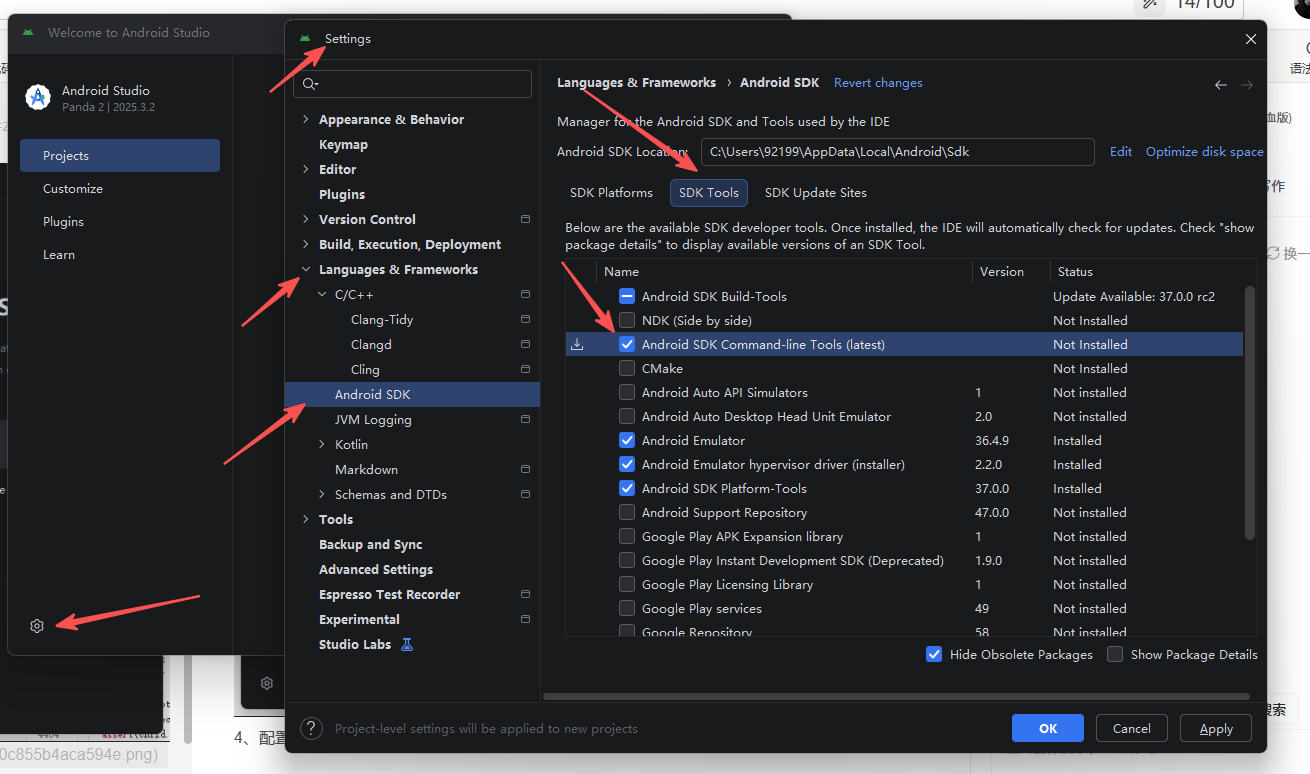The image size is (1310, 774).
Task: Click the project-level icon on the Clangd row
Action: pos(526,345)
